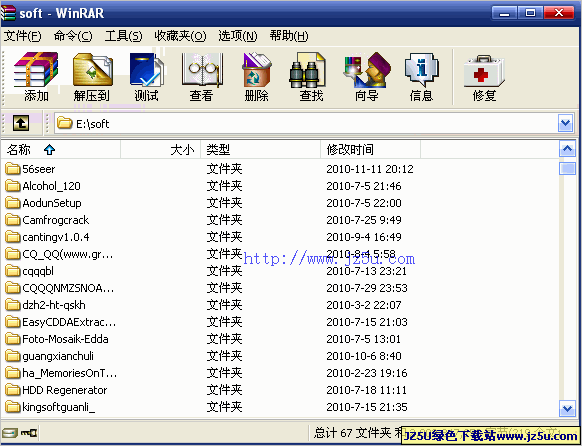Maximize the WinRAR window

pos(530,13)
